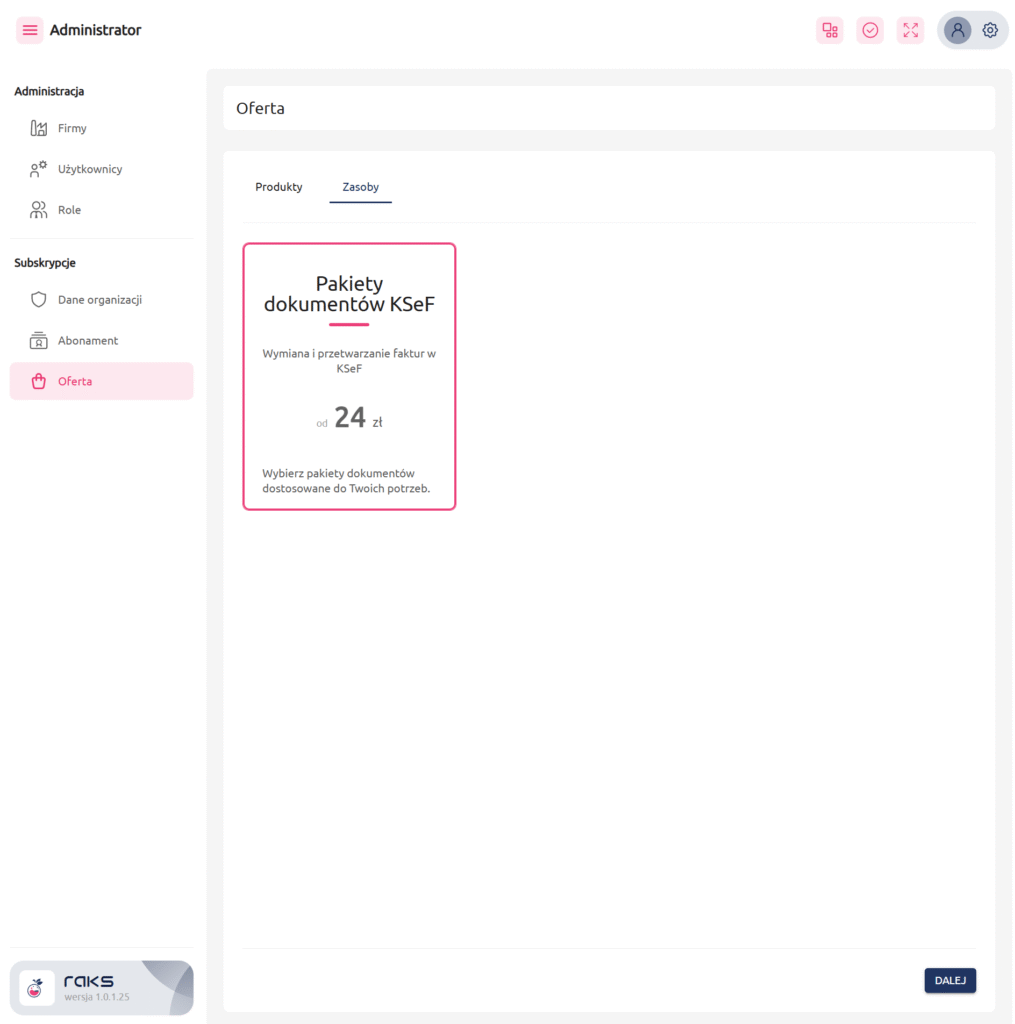The height and width of the screenshot is (1024, 1015).
Task: Switch to the Produkty tab
Action: tap(279, 187)
